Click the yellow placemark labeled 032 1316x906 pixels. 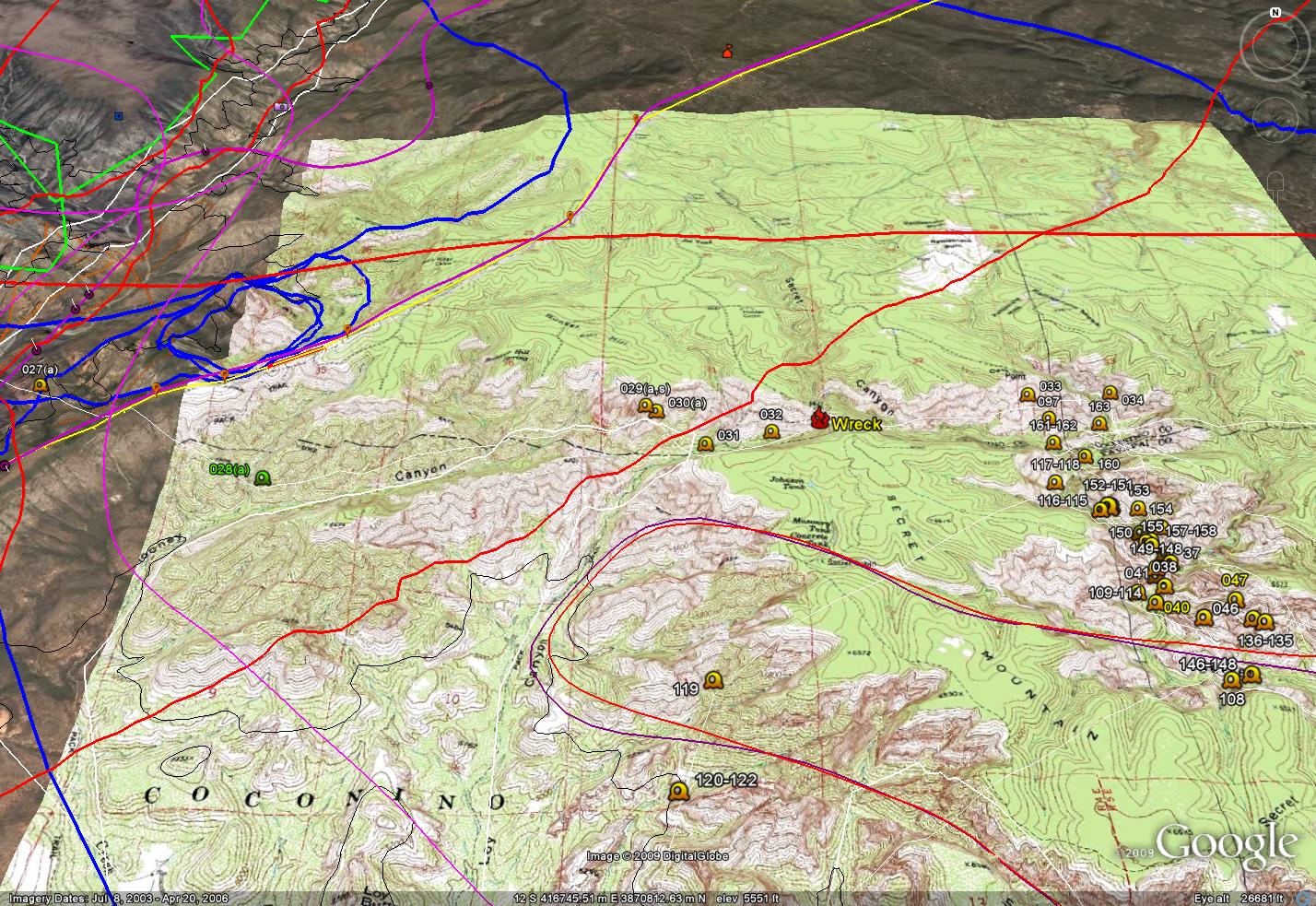tap(771, 430)
